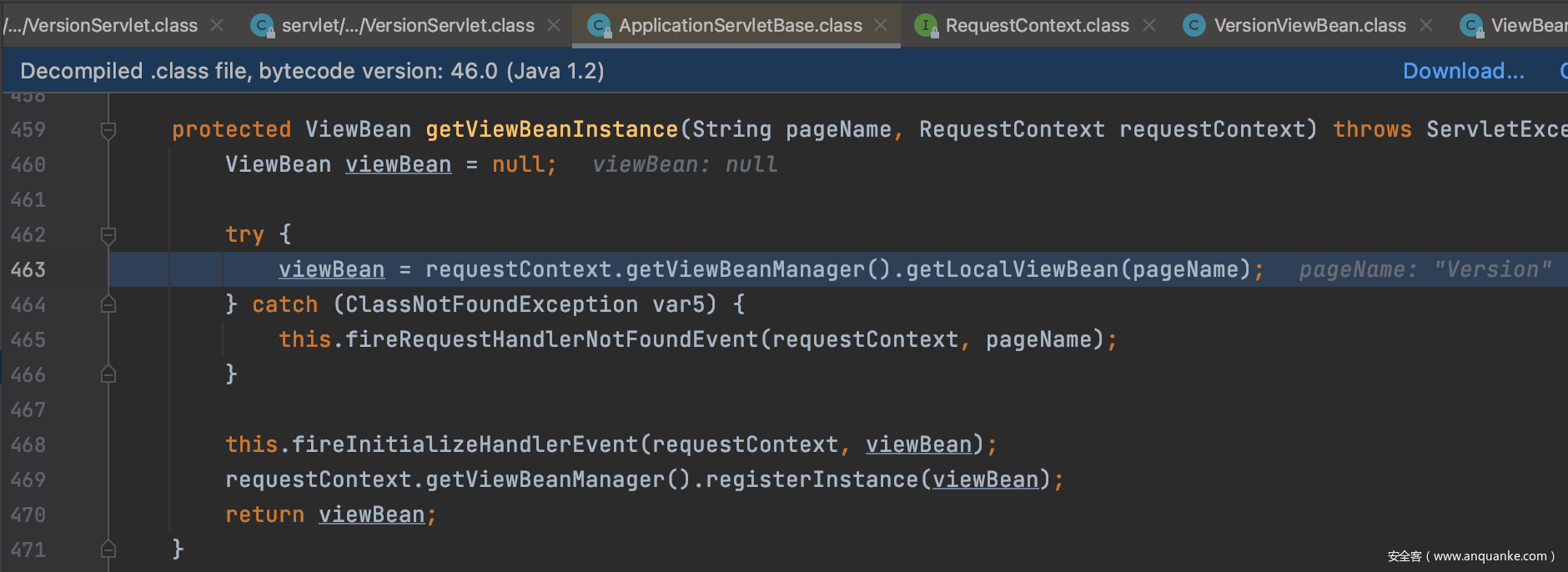
Task: Click the interface icon on RequestContext.class tab
Action: [925, 26]
